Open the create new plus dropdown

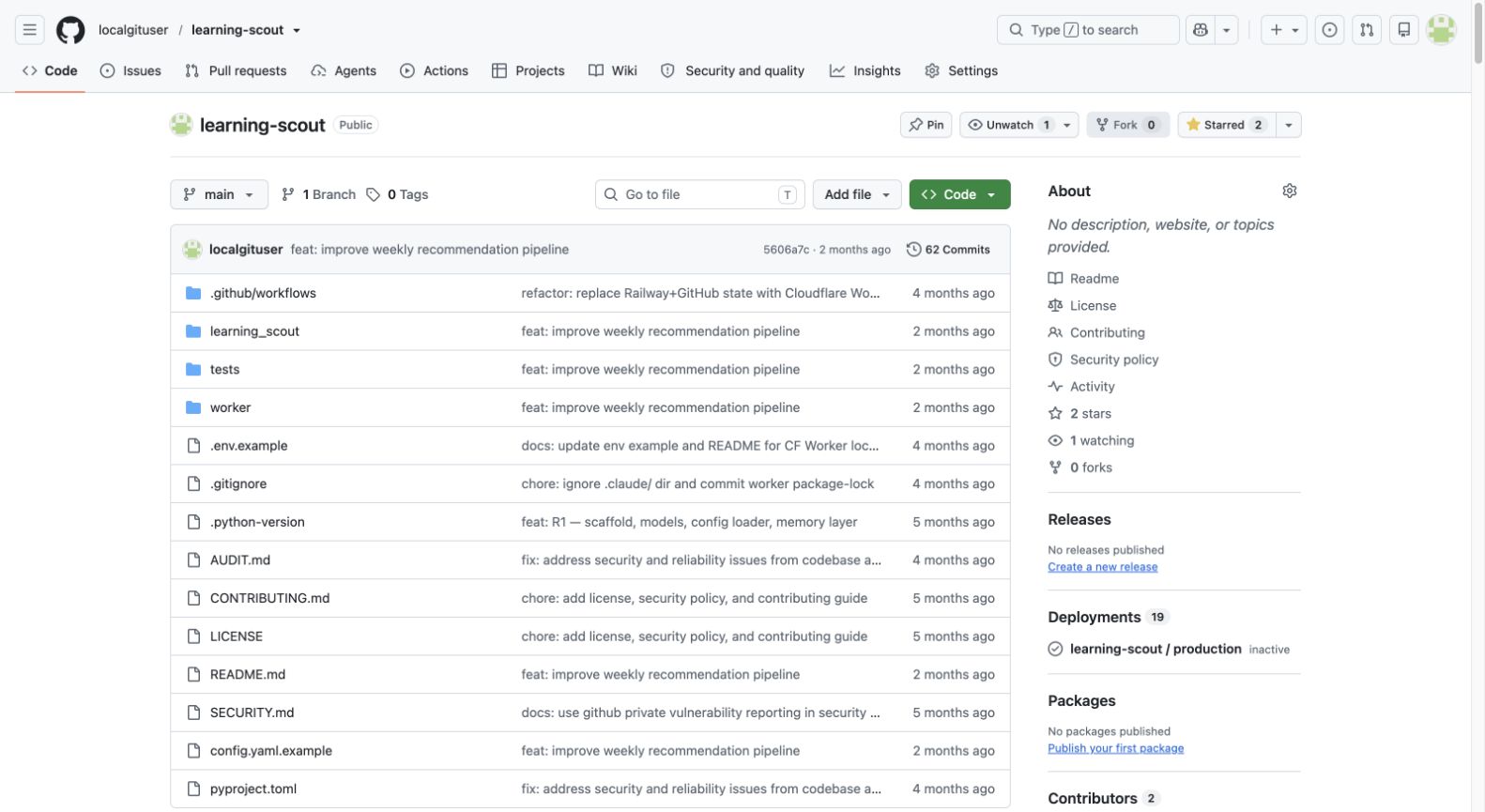click(x=1284, y=30)
